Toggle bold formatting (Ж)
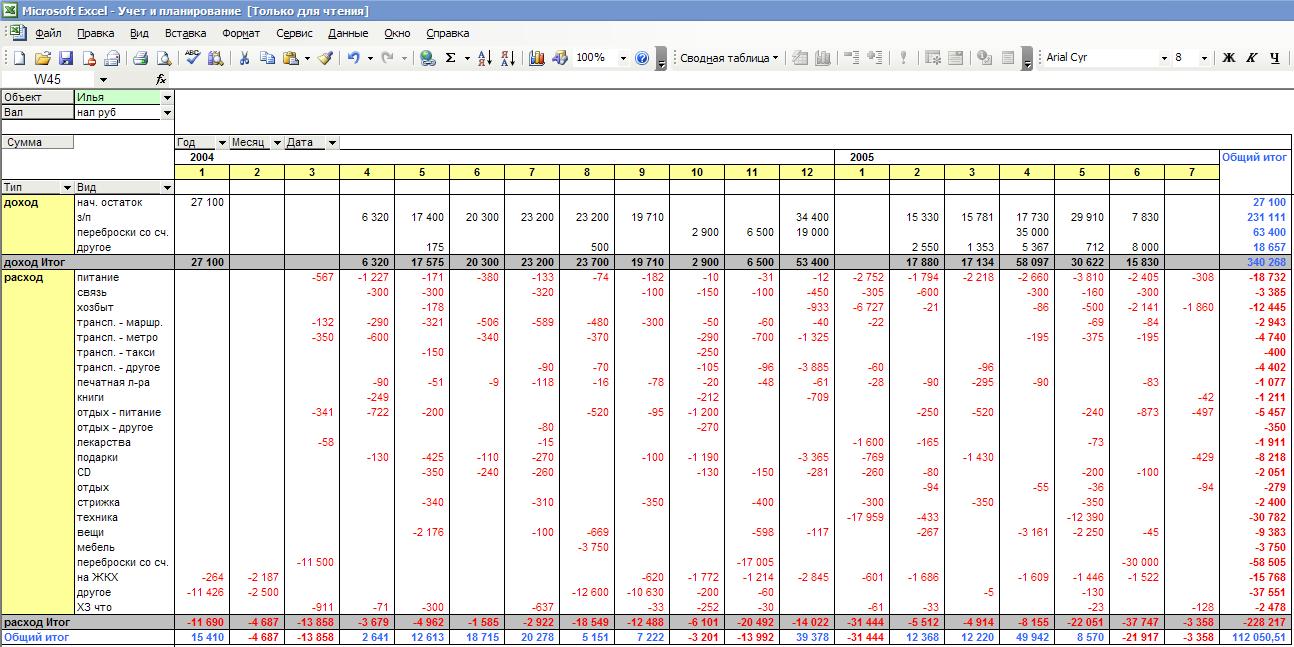The width and height of the screenshot is (1294, 647). click(1229, 58)
